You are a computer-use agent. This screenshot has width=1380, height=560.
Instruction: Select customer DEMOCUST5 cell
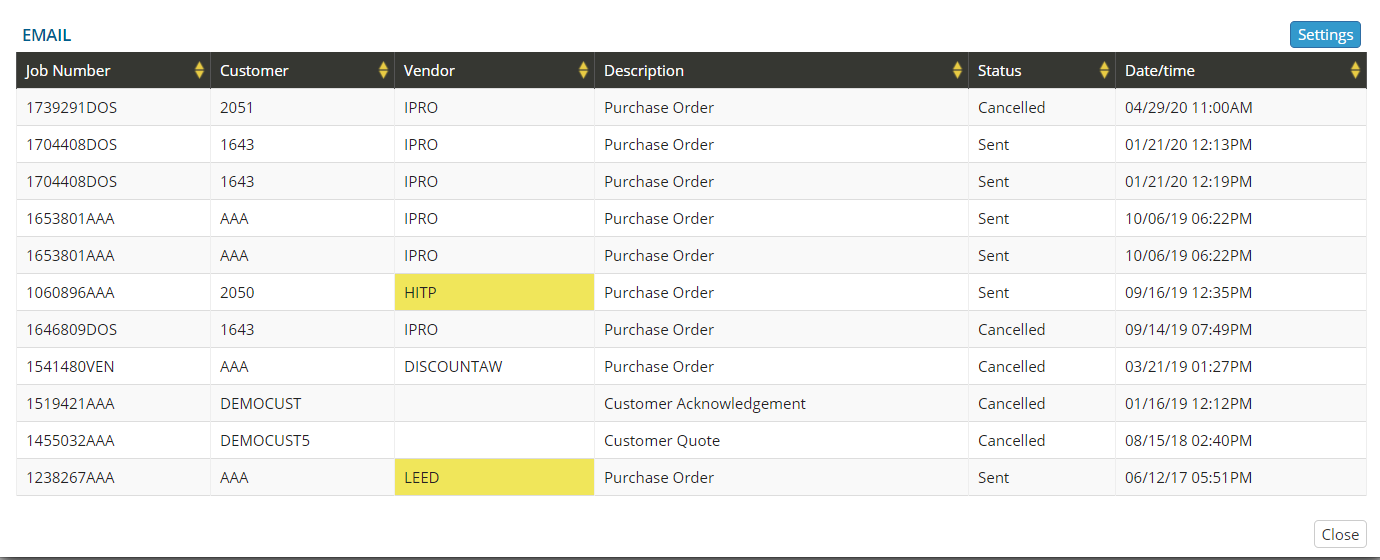click(x=265, y=440)
